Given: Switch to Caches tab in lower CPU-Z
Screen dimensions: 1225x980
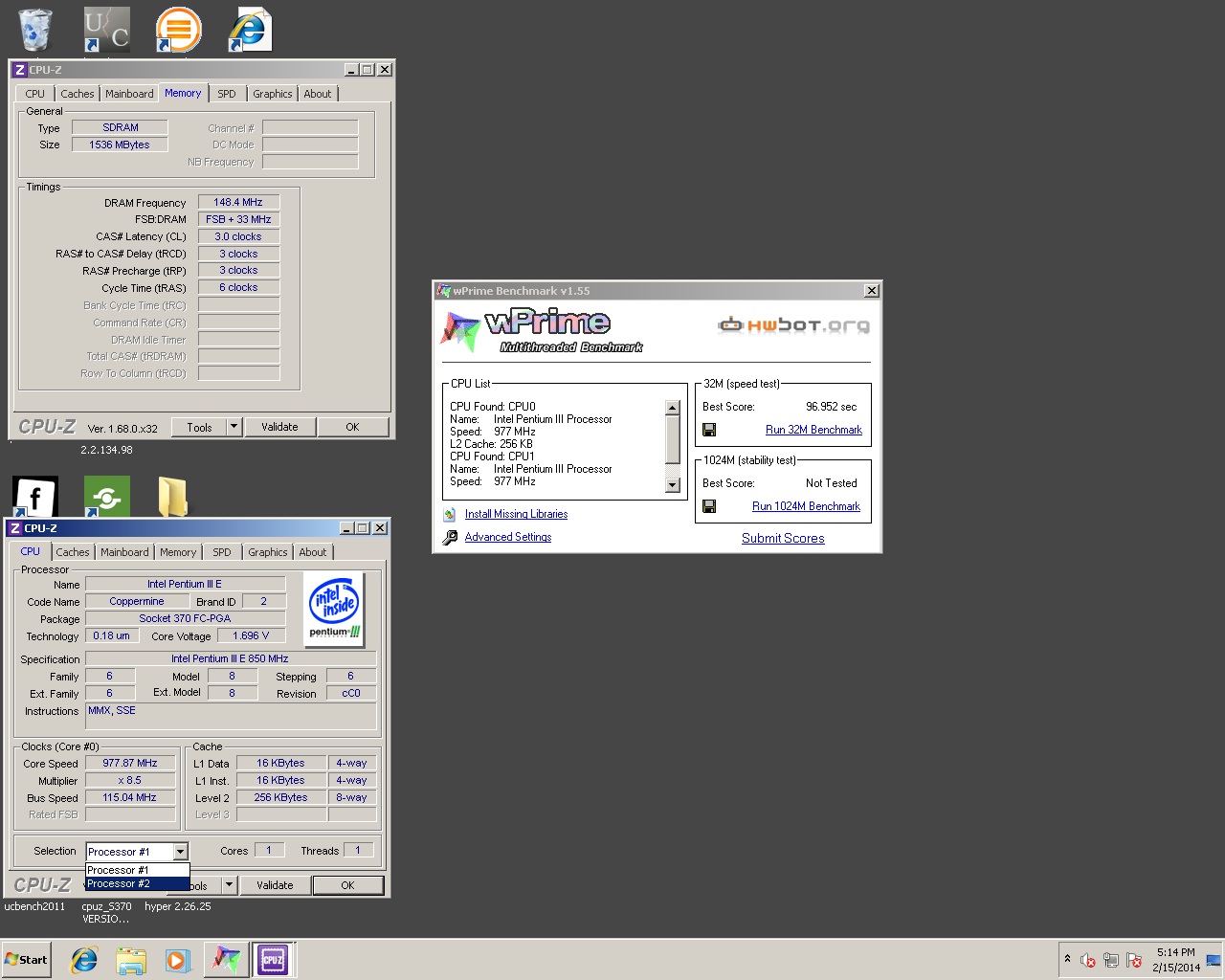Looking at the screenshot, I should tap(73, 552).
